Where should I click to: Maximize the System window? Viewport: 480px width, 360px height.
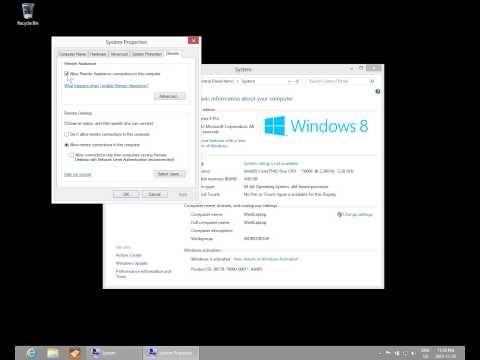click(361, 68)
